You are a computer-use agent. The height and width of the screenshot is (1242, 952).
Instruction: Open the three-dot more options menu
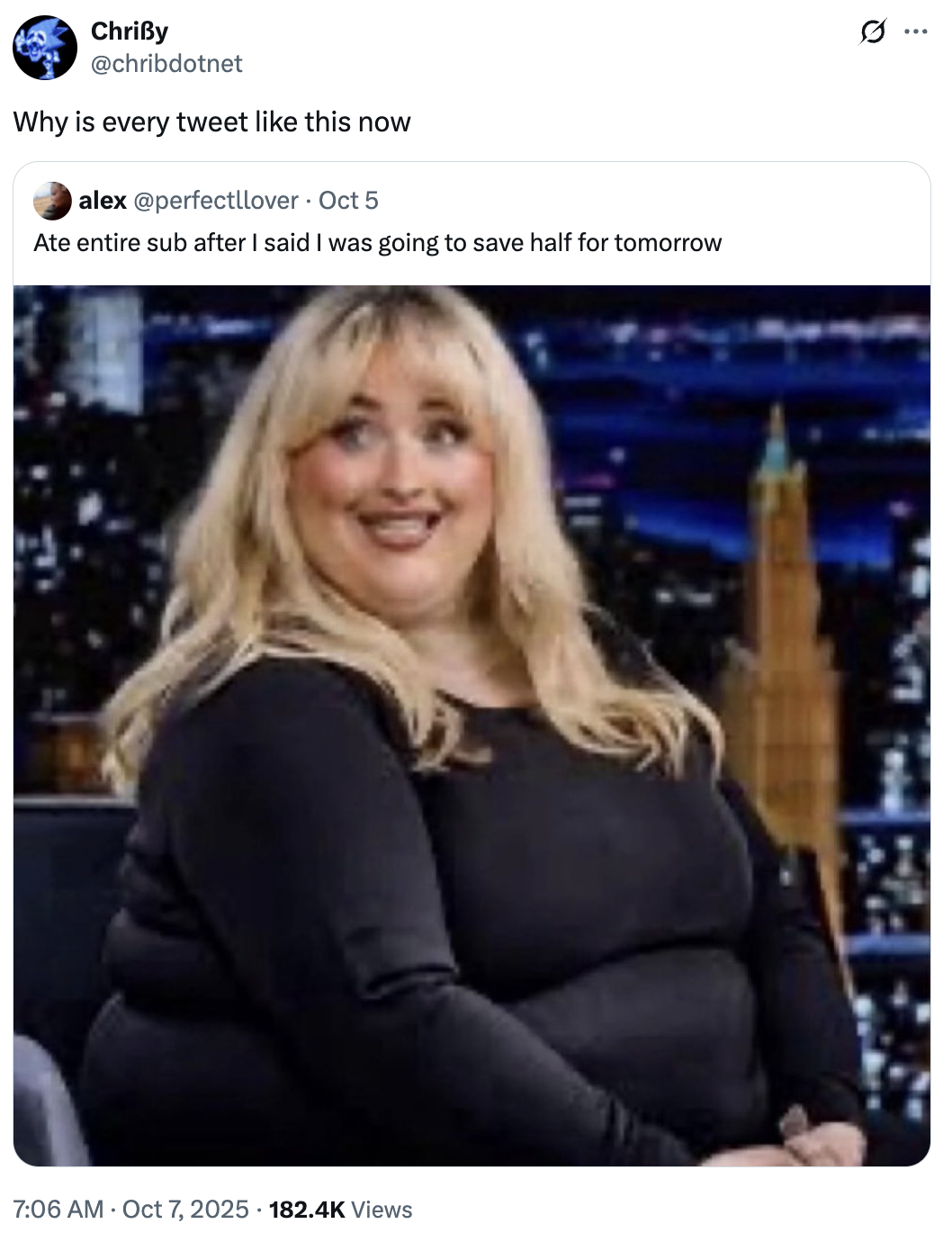click(916, 32)
